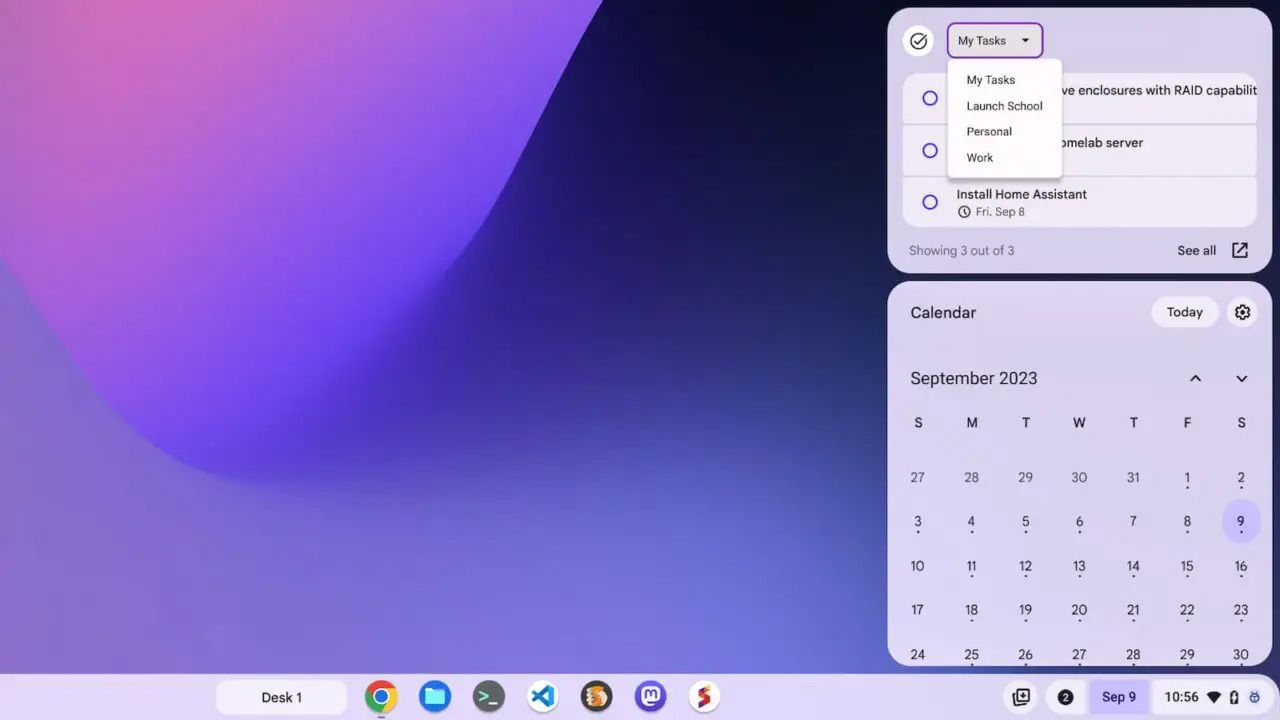Launch the Mastodon app from the shelf
The width and height of the screenshot is (1280, 720).
point(650,696)
